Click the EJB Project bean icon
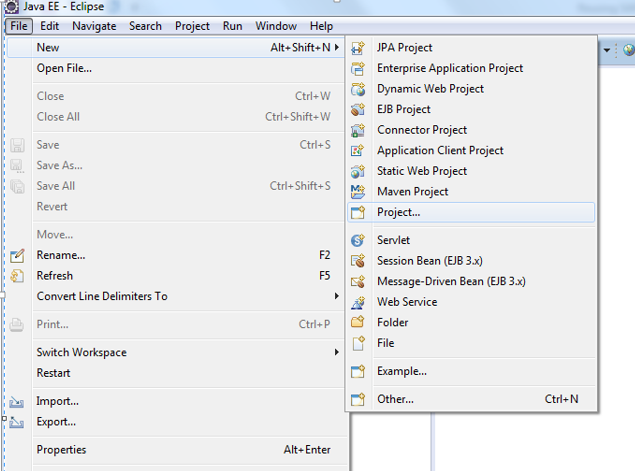635x471 pixels. [358, 109]
